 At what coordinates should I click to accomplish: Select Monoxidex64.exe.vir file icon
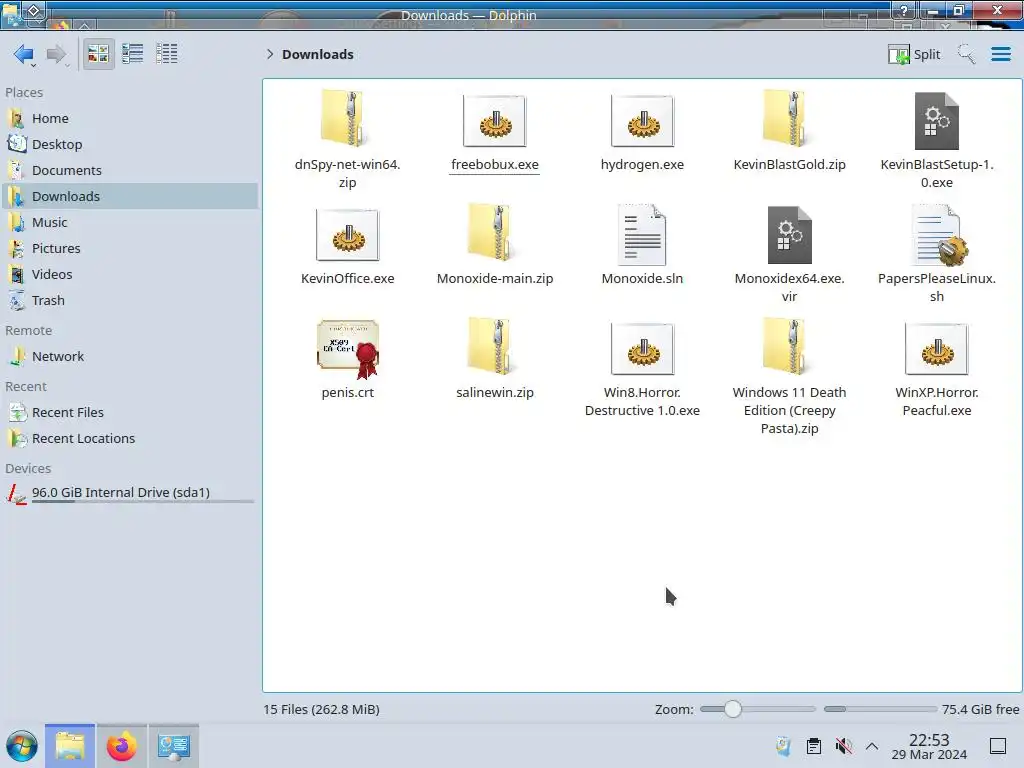click(x=790, y=235)
